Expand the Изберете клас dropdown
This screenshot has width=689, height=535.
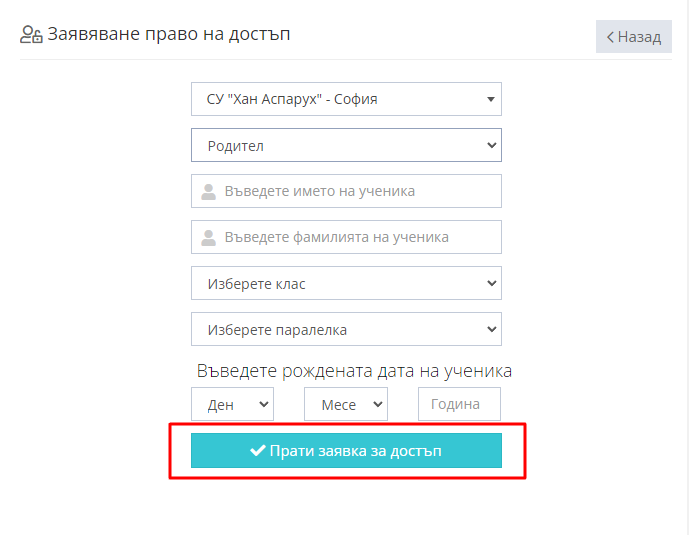pos(345,284)
